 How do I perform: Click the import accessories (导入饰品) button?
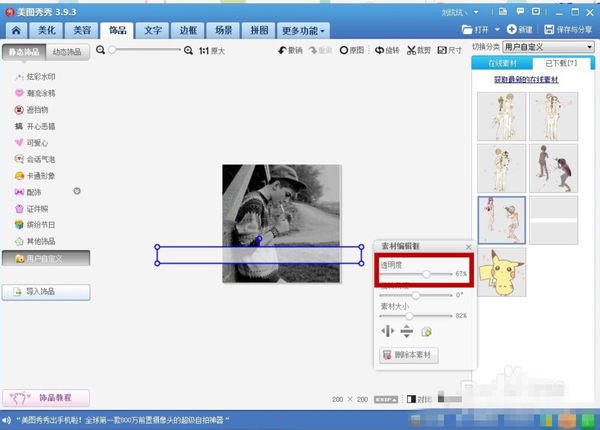tap(46, 292)
